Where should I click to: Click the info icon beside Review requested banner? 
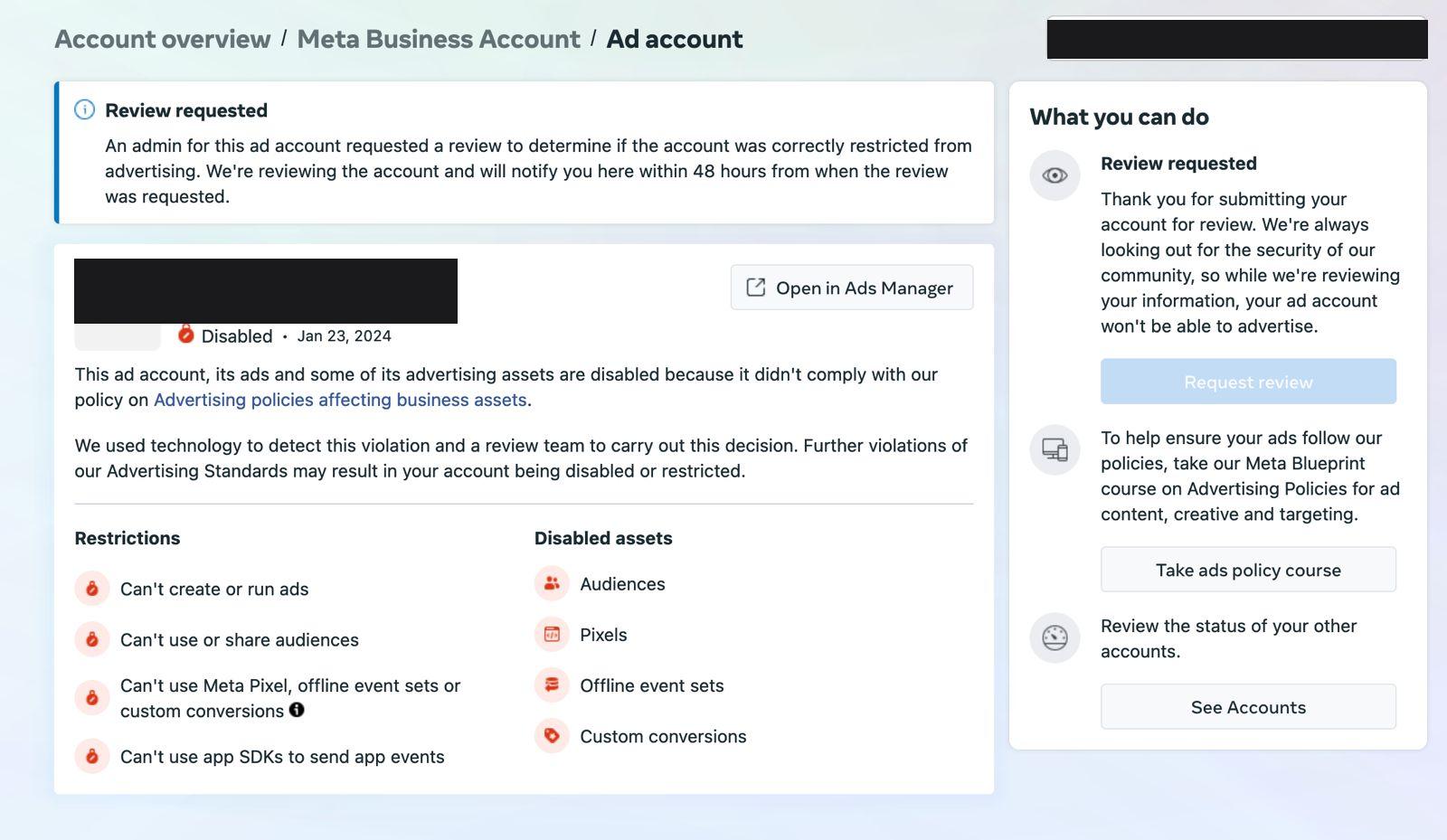(84, 110)
